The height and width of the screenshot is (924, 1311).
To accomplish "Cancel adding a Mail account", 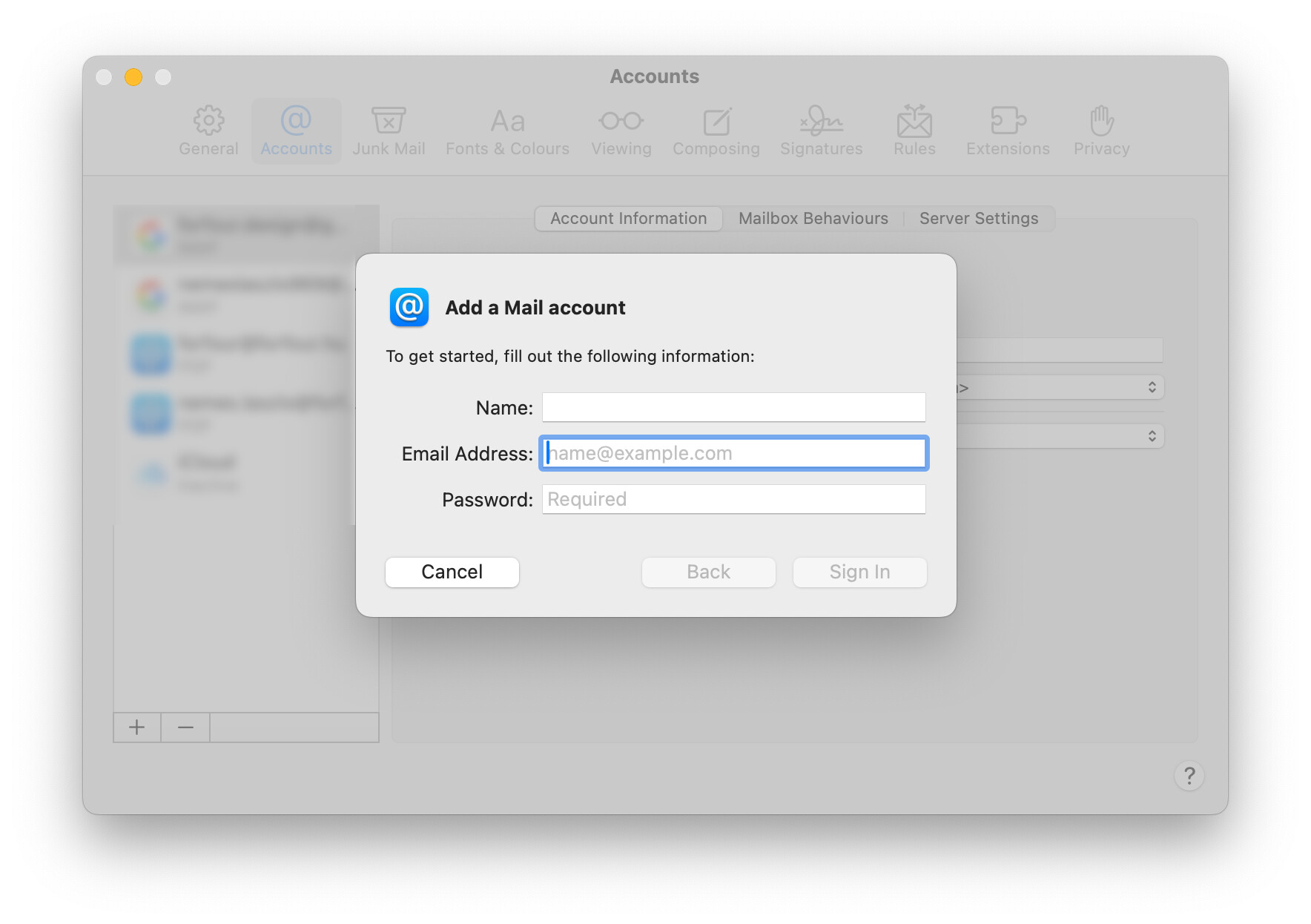I will (452, 572).
